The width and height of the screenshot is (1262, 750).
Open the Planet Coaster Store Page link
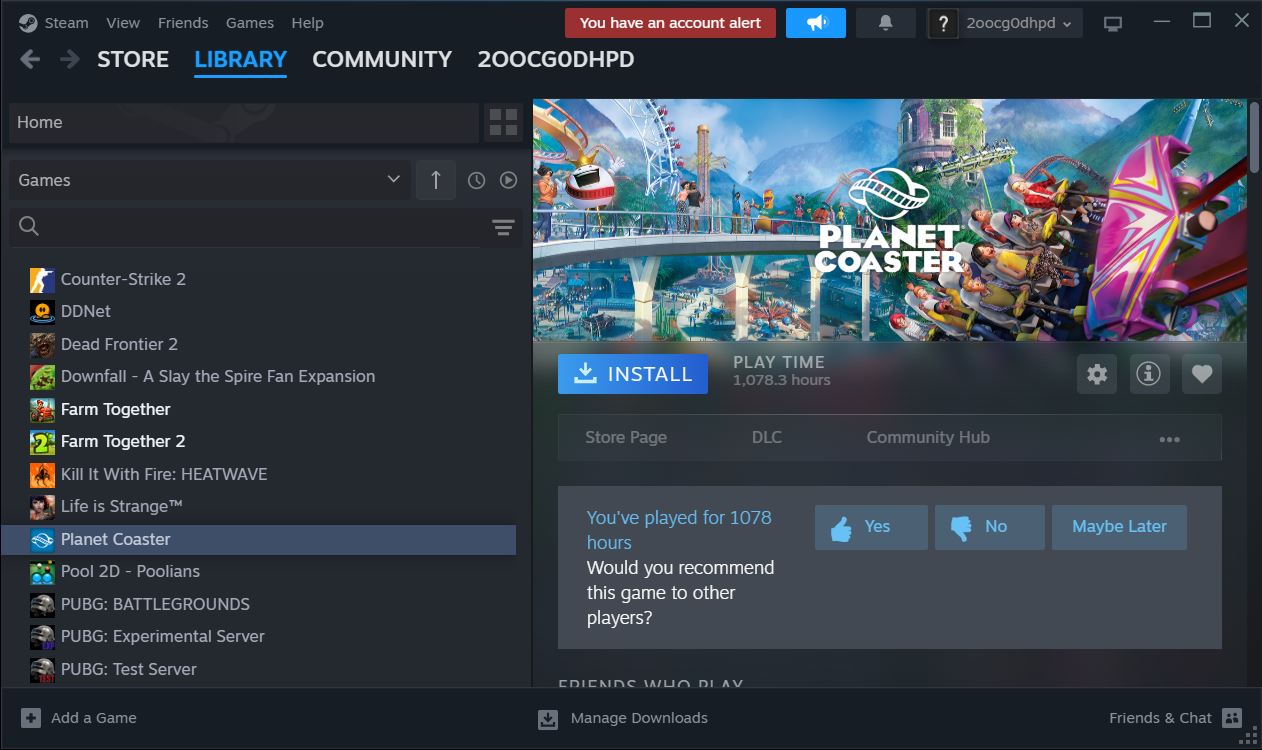click(x=626, y=437)
